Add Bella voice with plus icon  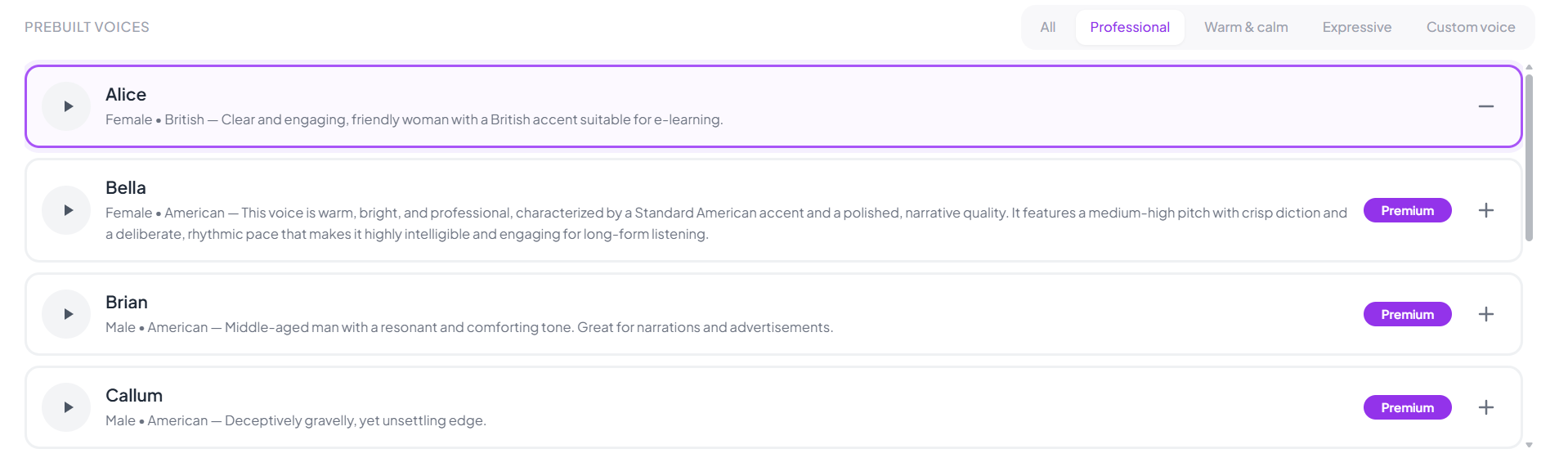pos(1486,210)
